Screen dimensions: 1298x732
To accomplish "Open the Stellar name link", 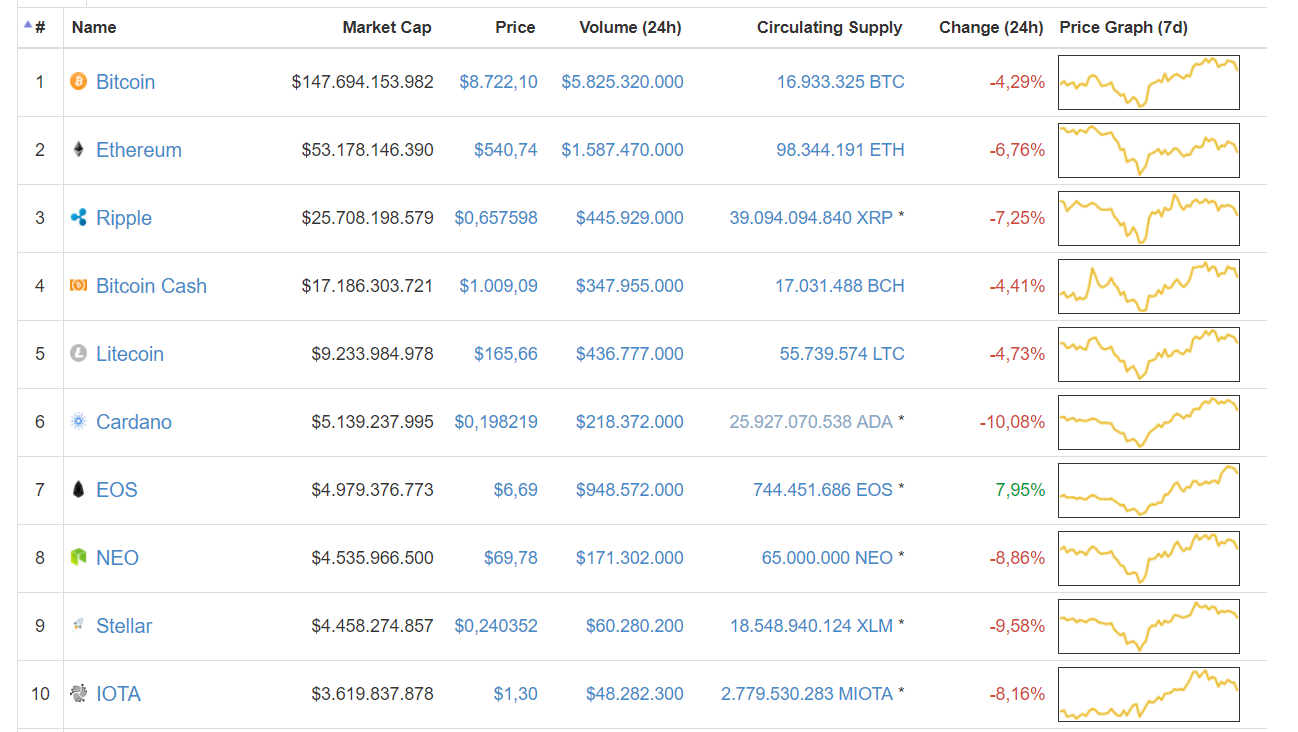I will [124, 626].
